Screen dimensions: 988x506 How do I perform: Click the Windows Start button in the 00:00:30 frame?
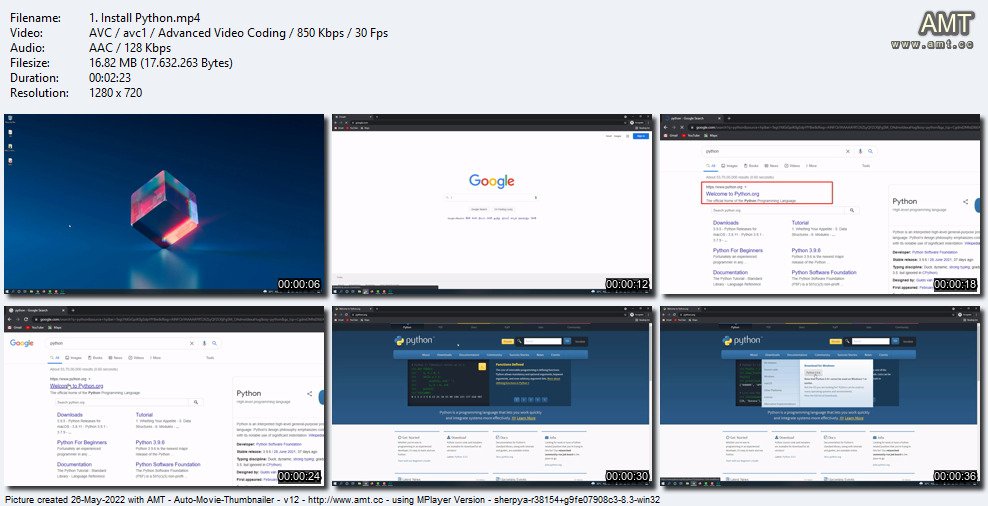click(336, 483)
